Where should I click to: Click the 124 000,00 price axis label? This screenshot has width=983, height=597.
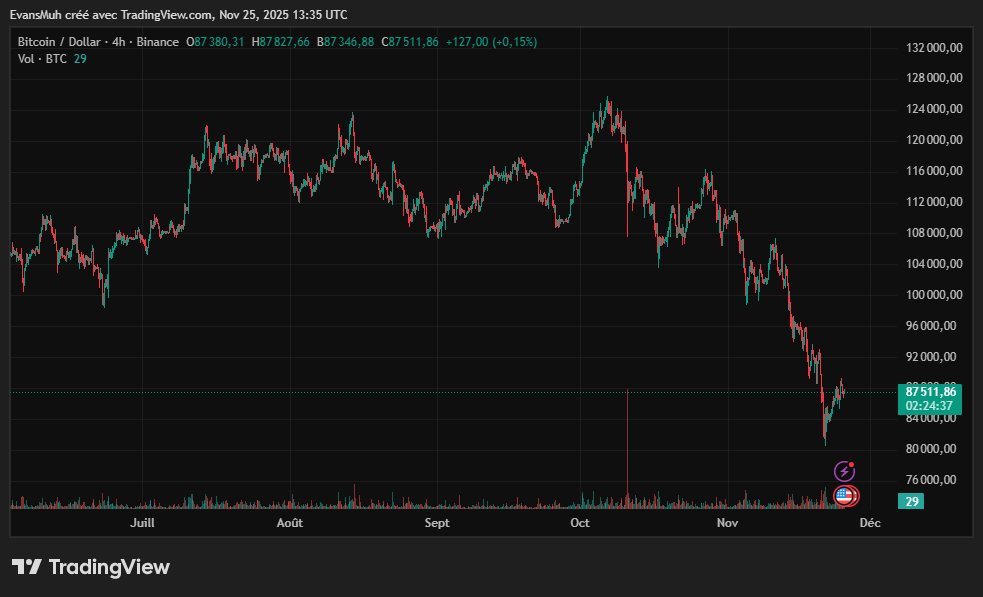935,109
